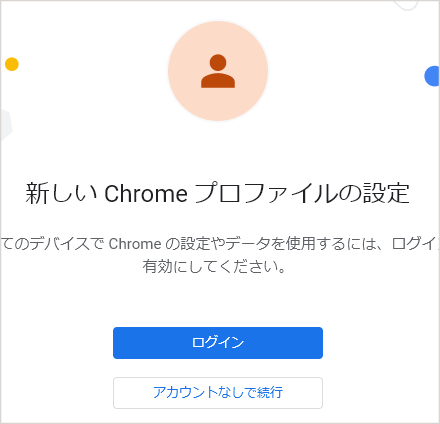Click the yellow decorative dot
Screen dimensions: 440x424
[12, 64]
